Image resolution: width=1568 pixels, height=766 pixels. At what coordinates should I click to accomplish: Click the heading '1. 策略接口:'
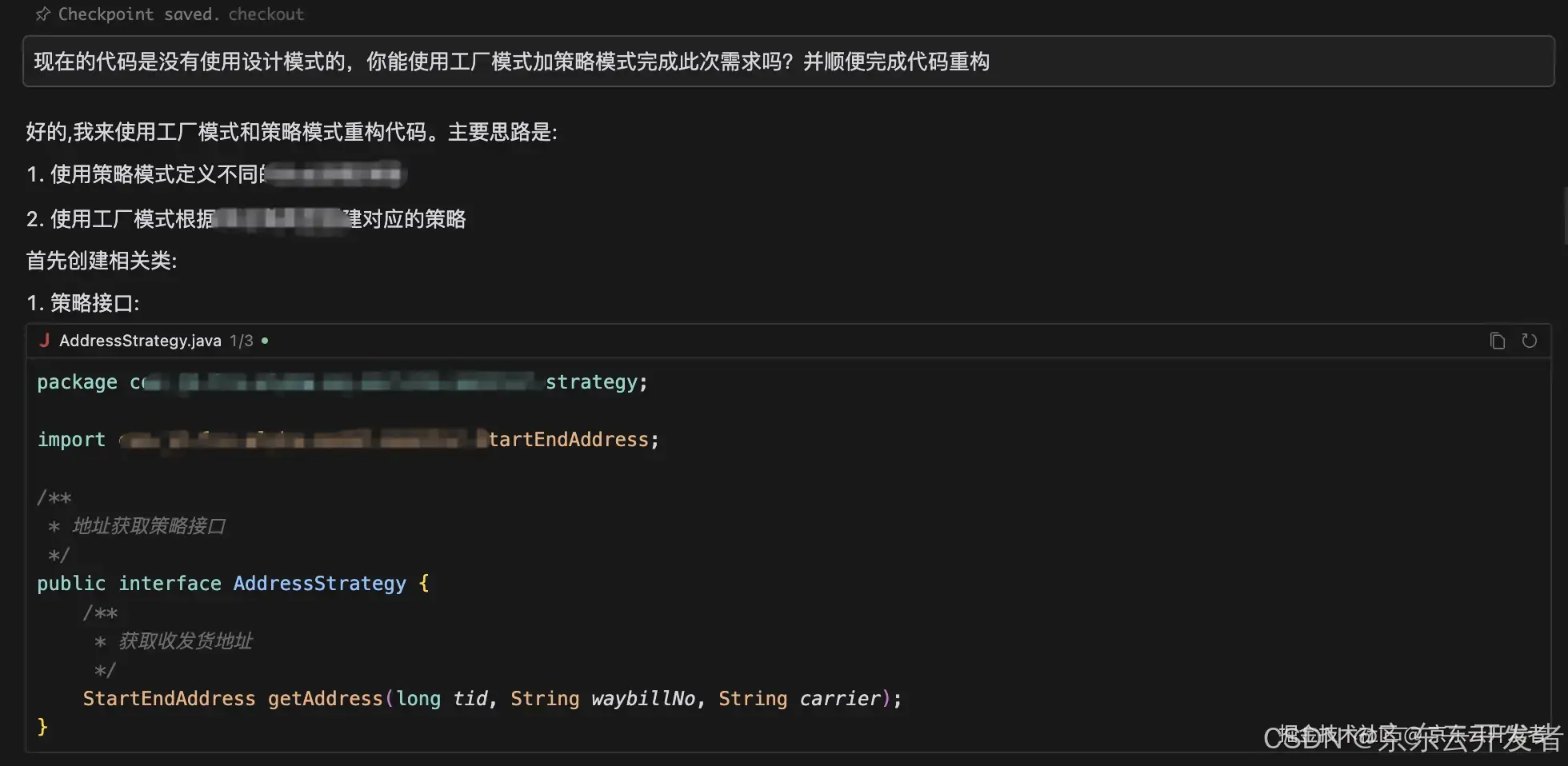coord(83,303)
